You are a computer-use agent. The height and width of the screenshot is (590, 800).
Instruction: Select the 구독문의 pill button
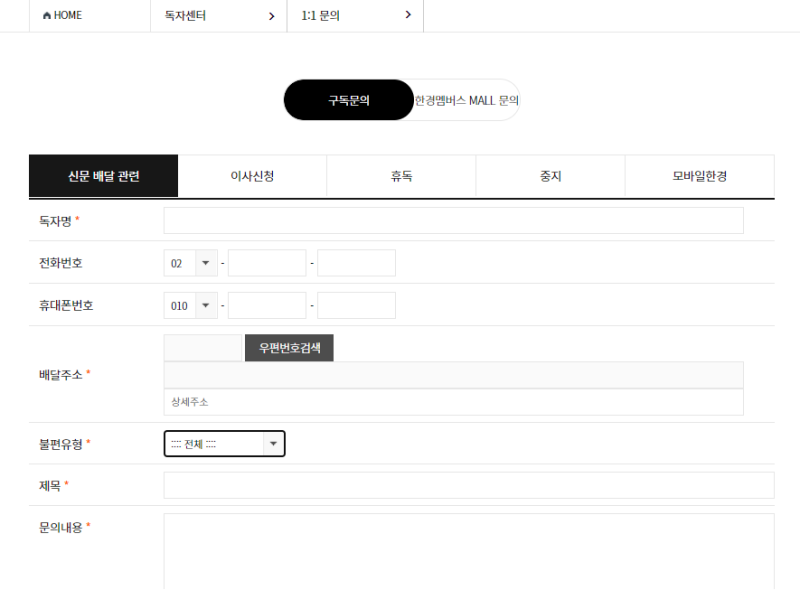tap(349, 100)
